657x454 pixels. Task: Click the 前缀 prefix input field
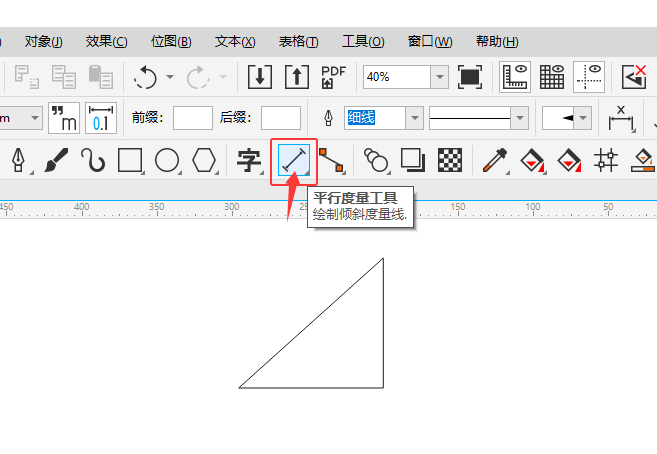193,118
